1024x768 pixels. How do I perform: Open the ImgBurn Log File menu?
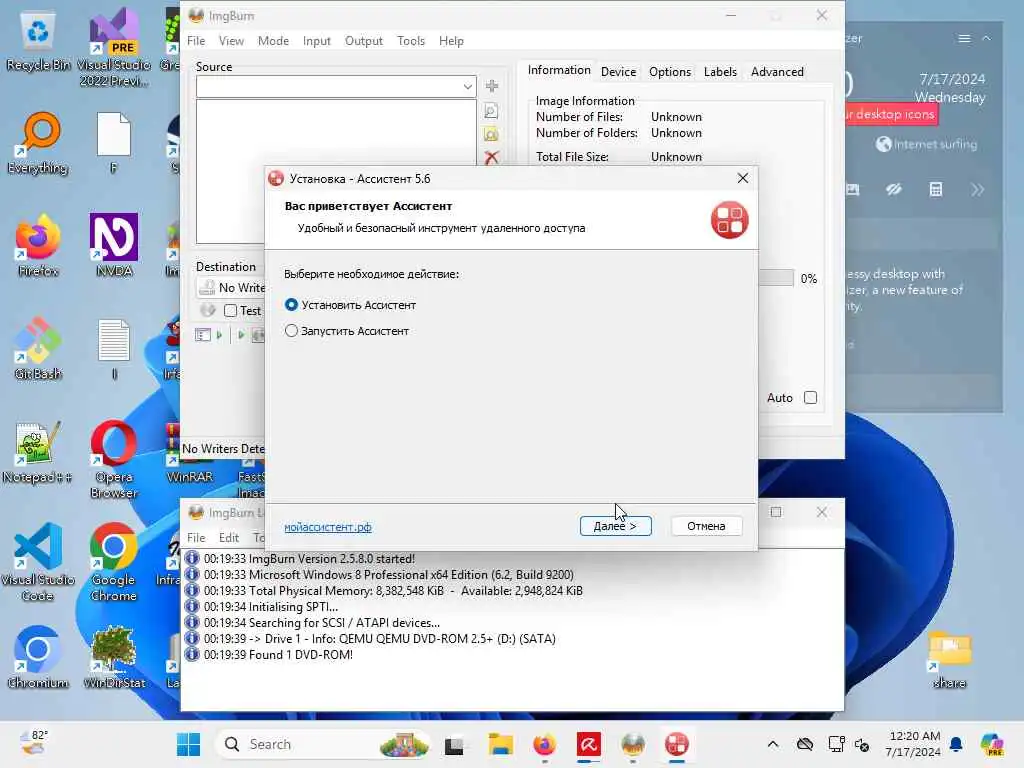[x=196, y=537]
